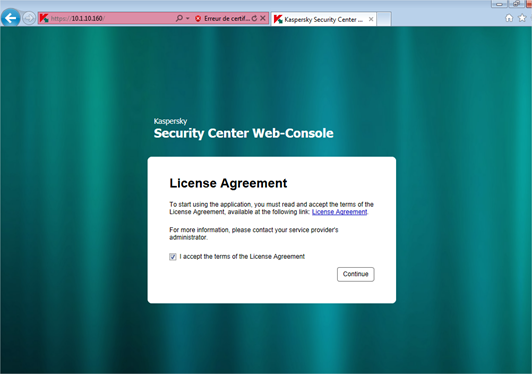The image size is (532, 374).
Task: Click the Continue button
Action: coord(356,274)
